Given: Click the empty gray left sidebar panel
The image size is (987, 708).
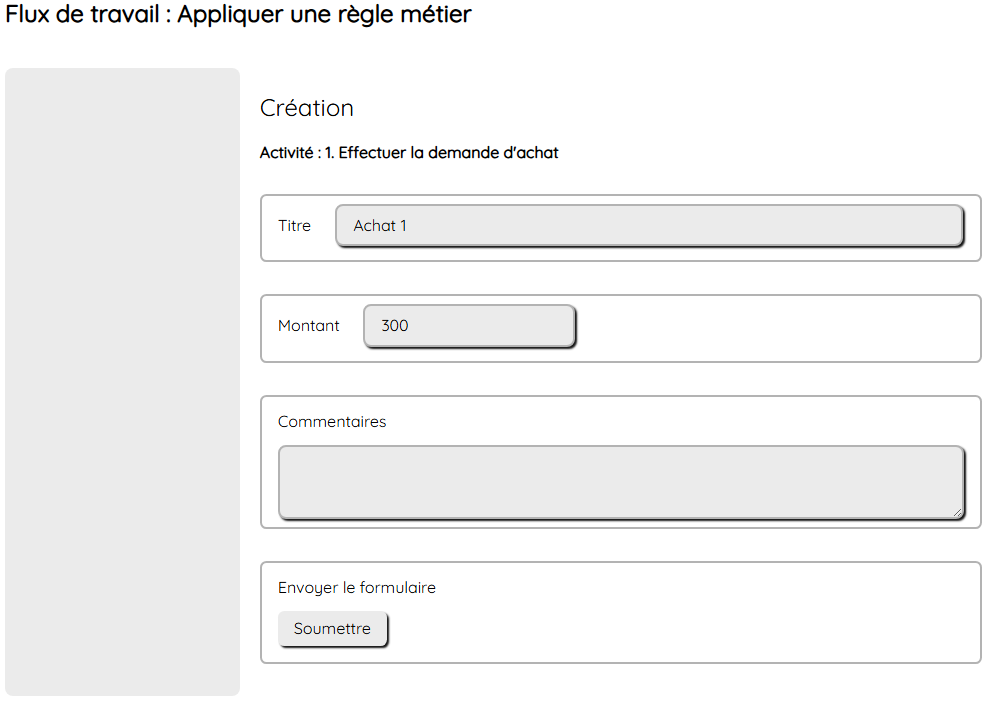Looking at the screenshot, I should (x=122, y=380).
